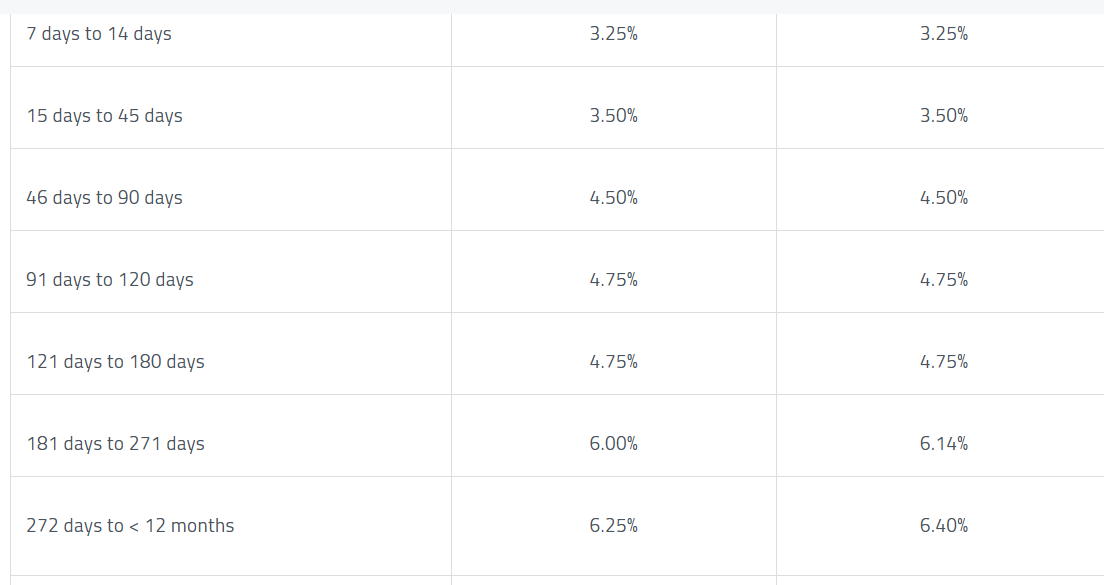This screenshot has width=1104, height=585.
Task: Click the 6.25% rate value
Action: pos(613,526)
